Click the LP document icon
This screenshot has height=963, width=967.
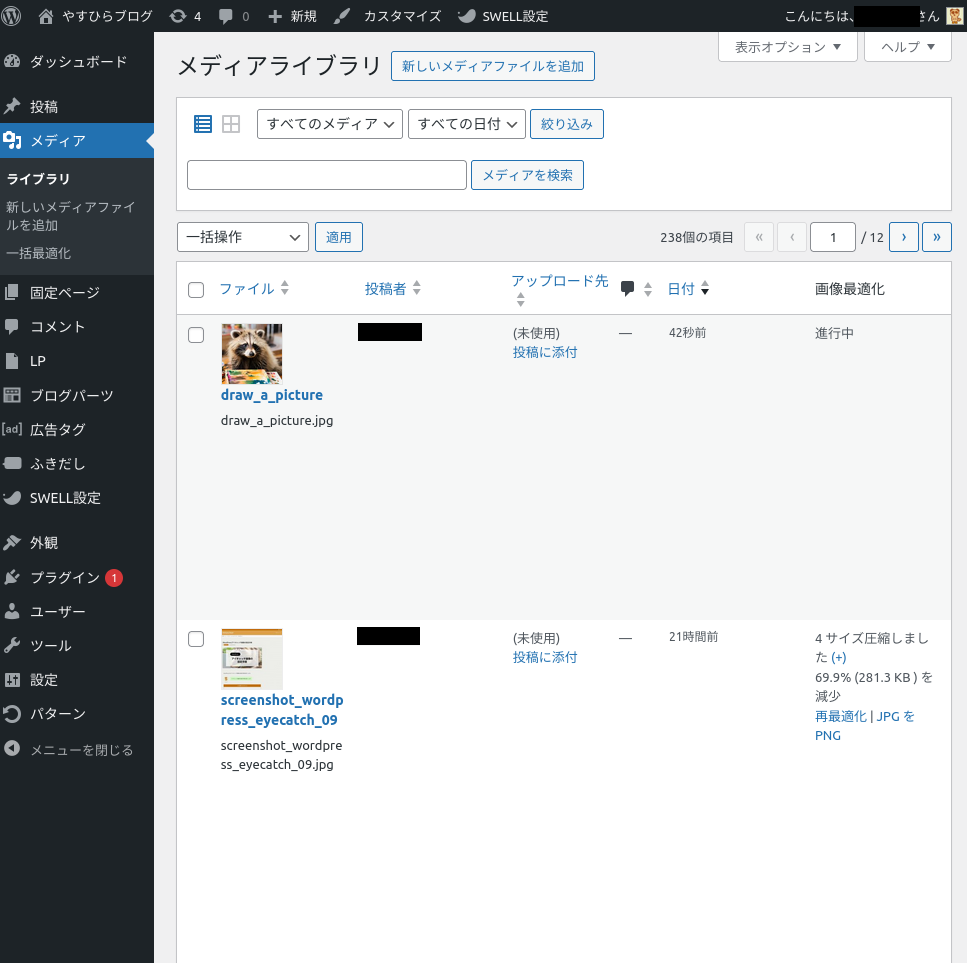pyautogui.click(x=12, y=361)
